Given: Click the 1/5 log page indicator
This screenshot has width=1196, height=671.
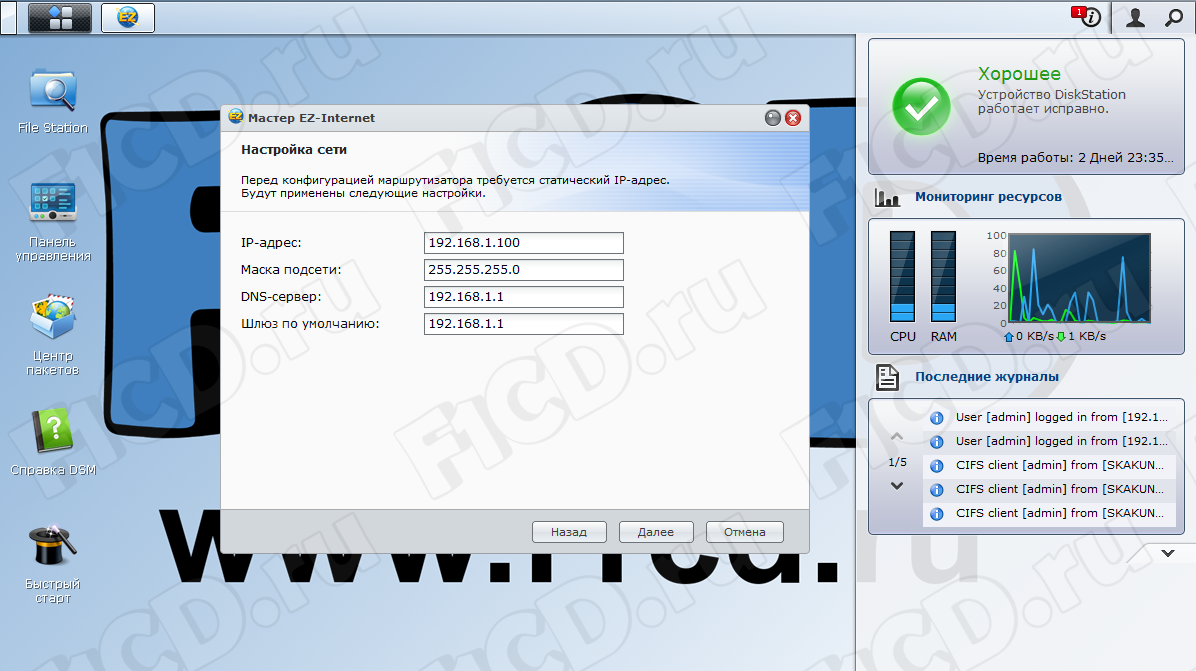Looking at the screenshot, I should pos(898,462).
